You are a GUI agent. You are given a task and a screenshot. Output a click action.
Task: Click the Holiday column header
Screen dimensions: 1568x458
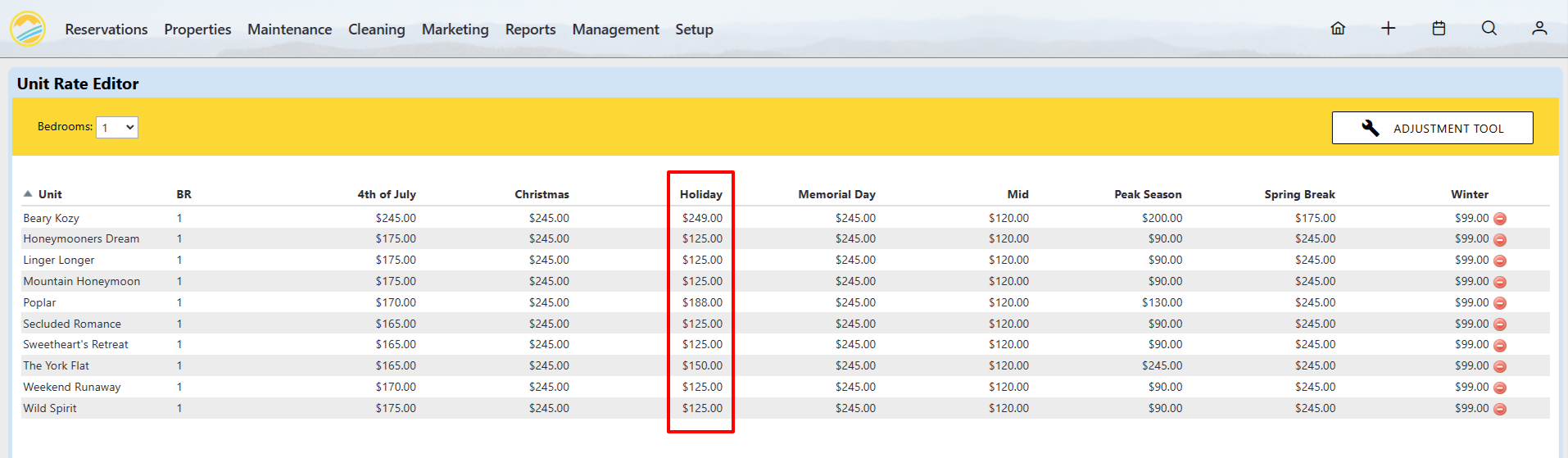point(700,194)
